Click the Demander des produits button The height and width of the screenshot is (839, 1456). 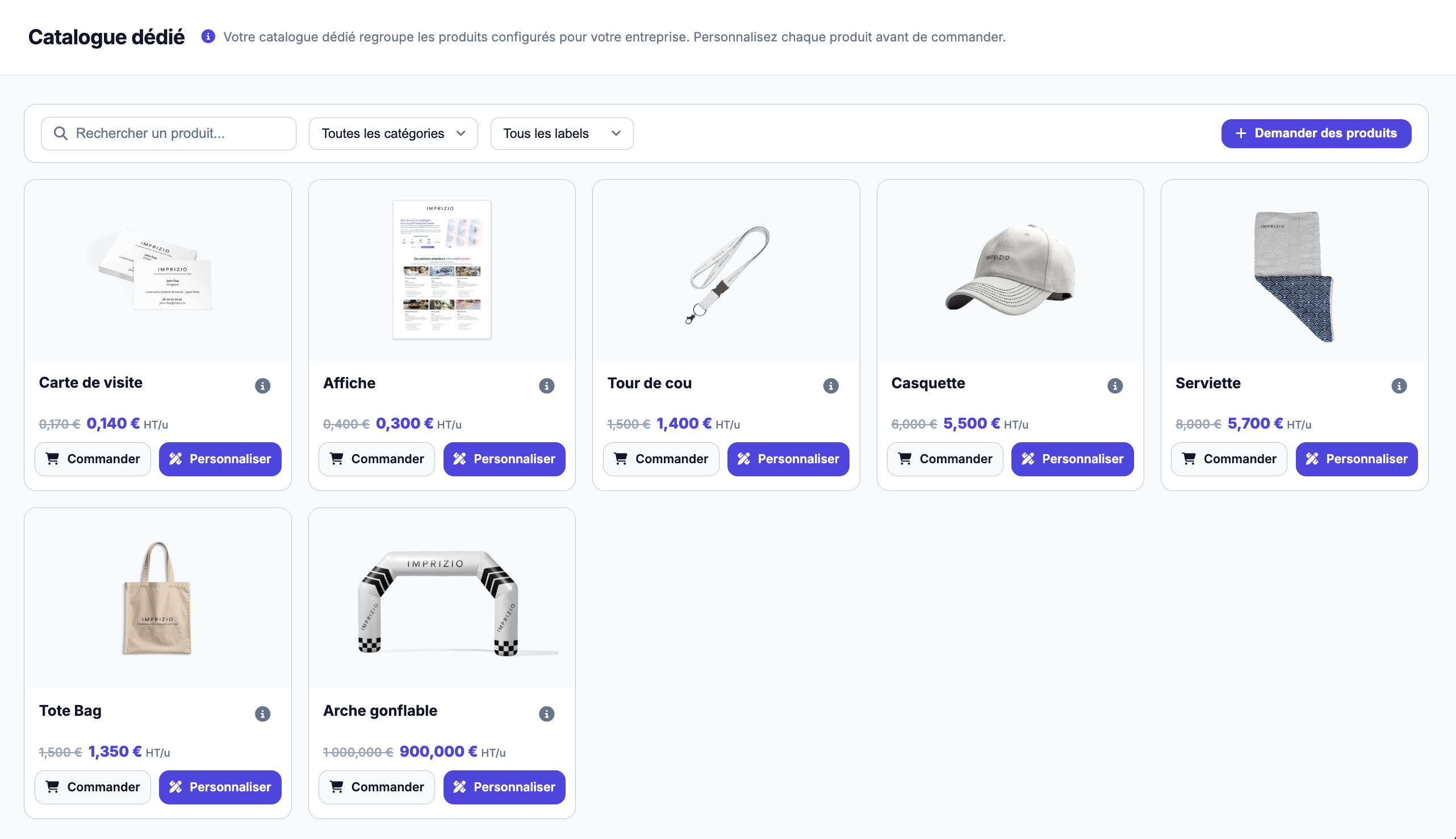click(1316, 134)
